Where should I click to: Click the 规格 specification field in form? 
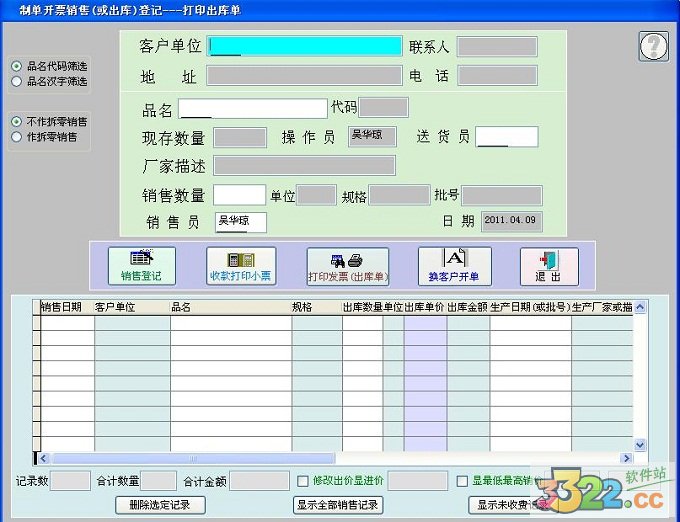[399, 195]
